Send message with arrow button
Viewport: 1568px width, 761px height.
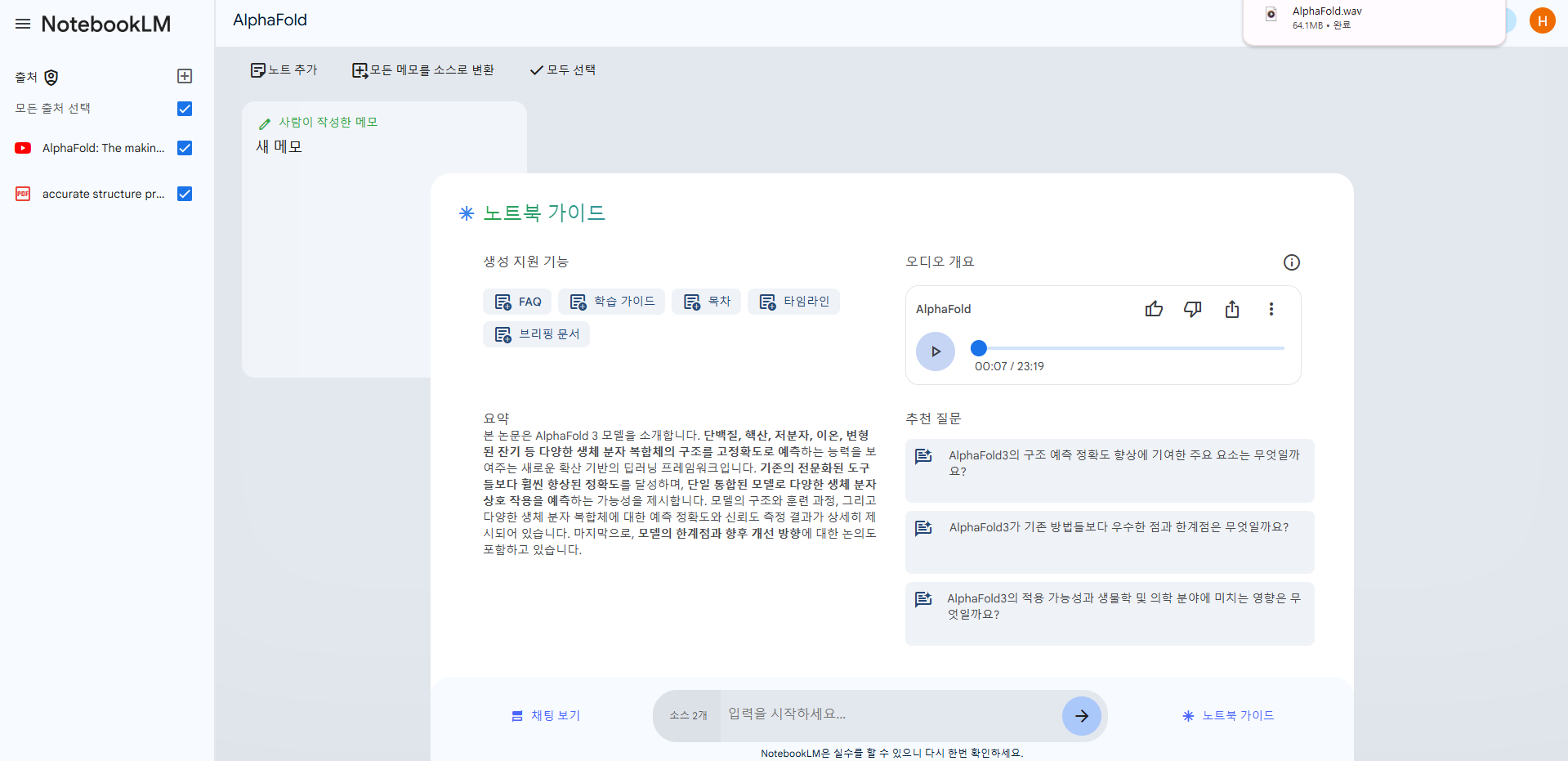[1082, 716]
